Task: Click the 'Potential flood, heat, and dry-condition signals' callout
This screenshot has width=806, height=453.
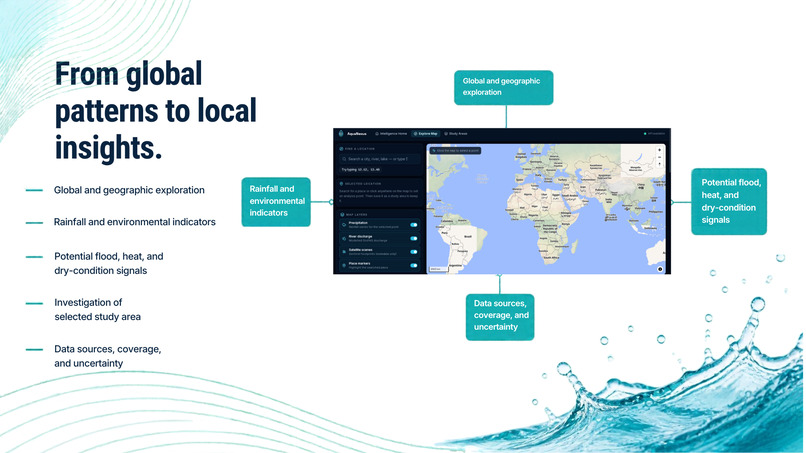Action: pos(728,202)
